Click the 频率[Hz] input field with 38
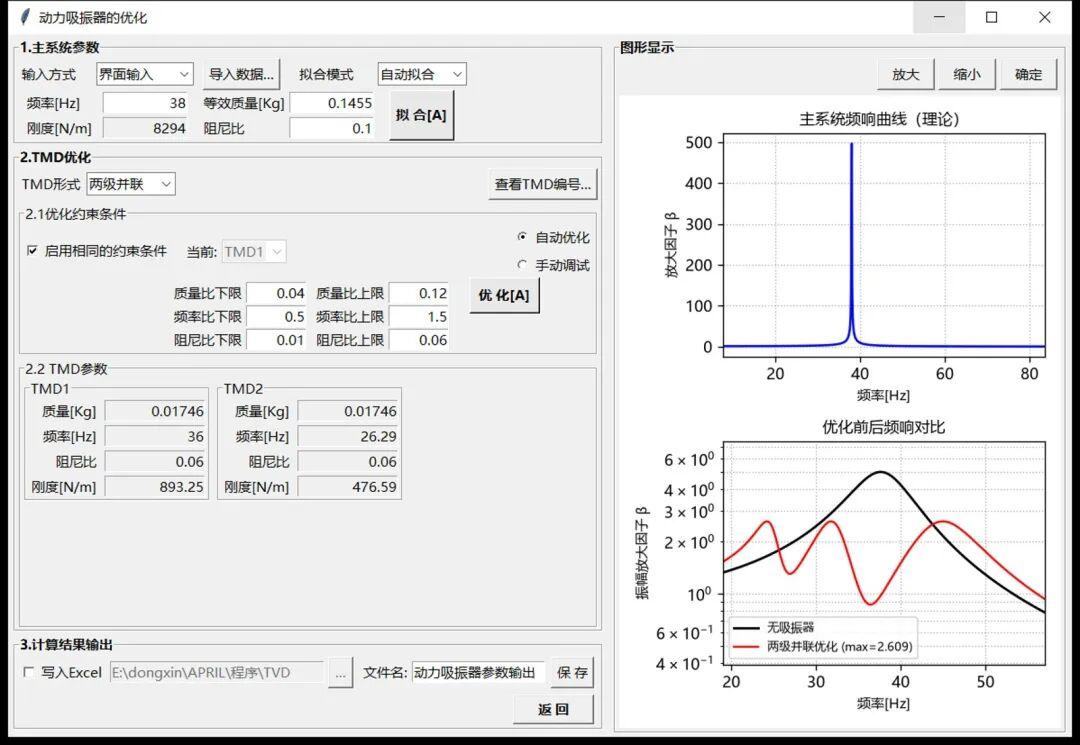Image resolution: width=1080 pixels, height=745 pixels. [145, 103]
